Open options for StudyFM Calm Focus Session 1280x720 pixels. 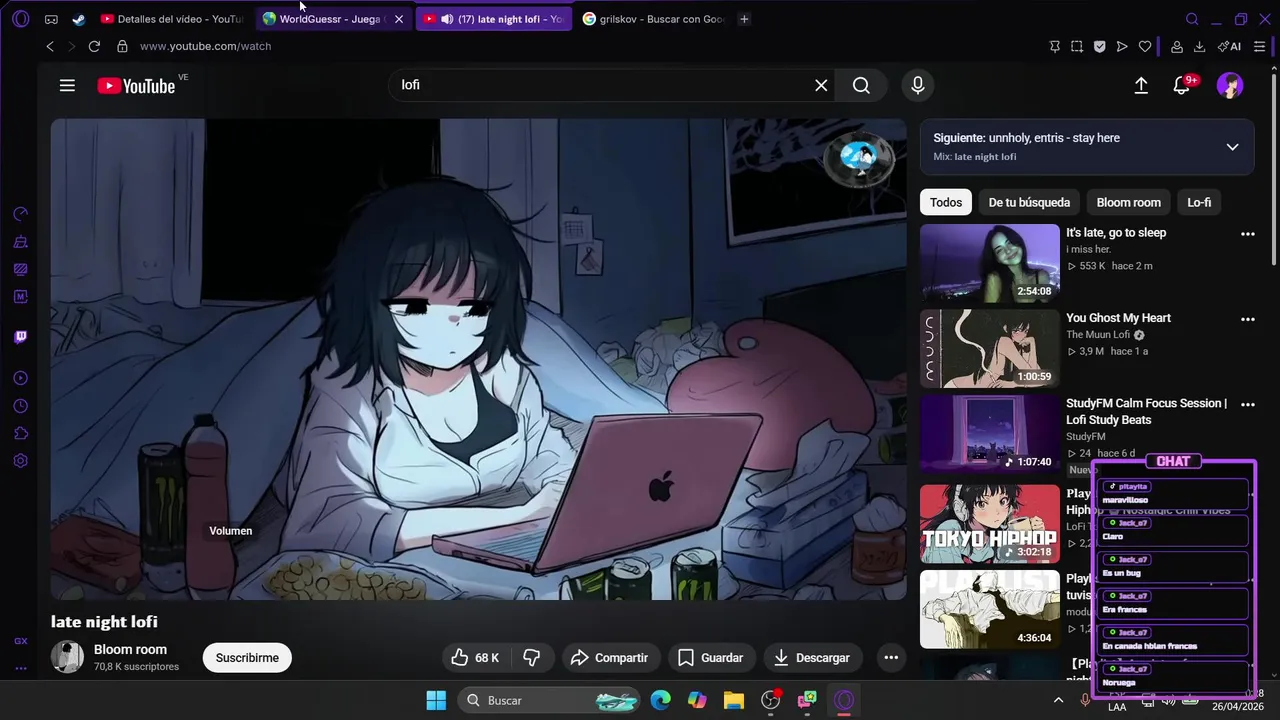tap(1247, 405)
